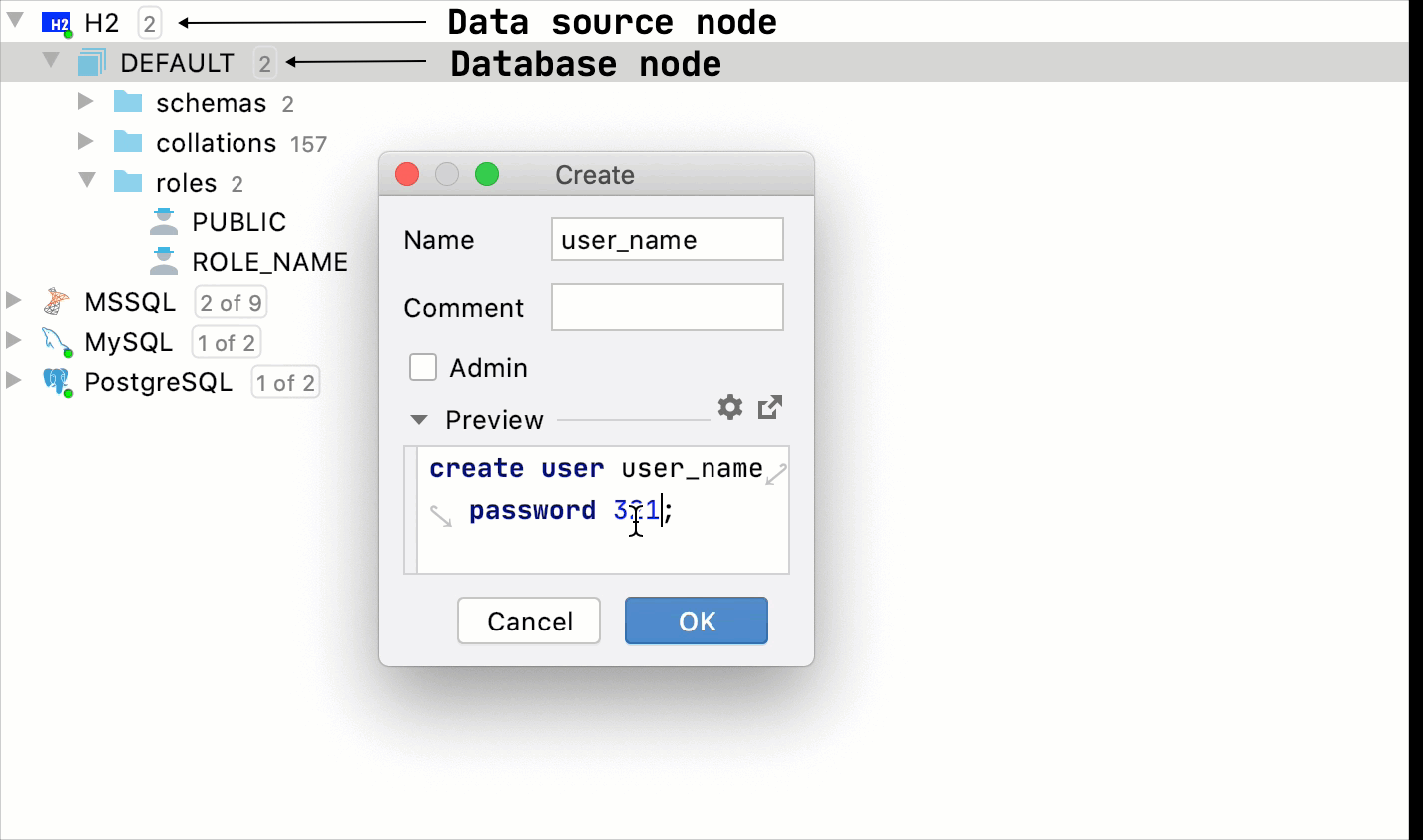1423x840 pixels.
Task: Click the 'password' keyword in preview
Action: click(x=532, y=510)
